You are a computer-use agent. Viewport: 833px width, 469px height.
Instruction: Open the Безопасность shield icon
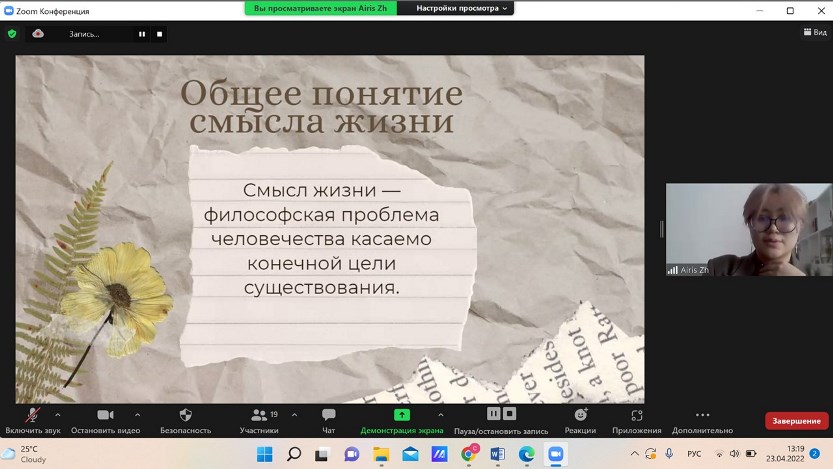point(185,415)
